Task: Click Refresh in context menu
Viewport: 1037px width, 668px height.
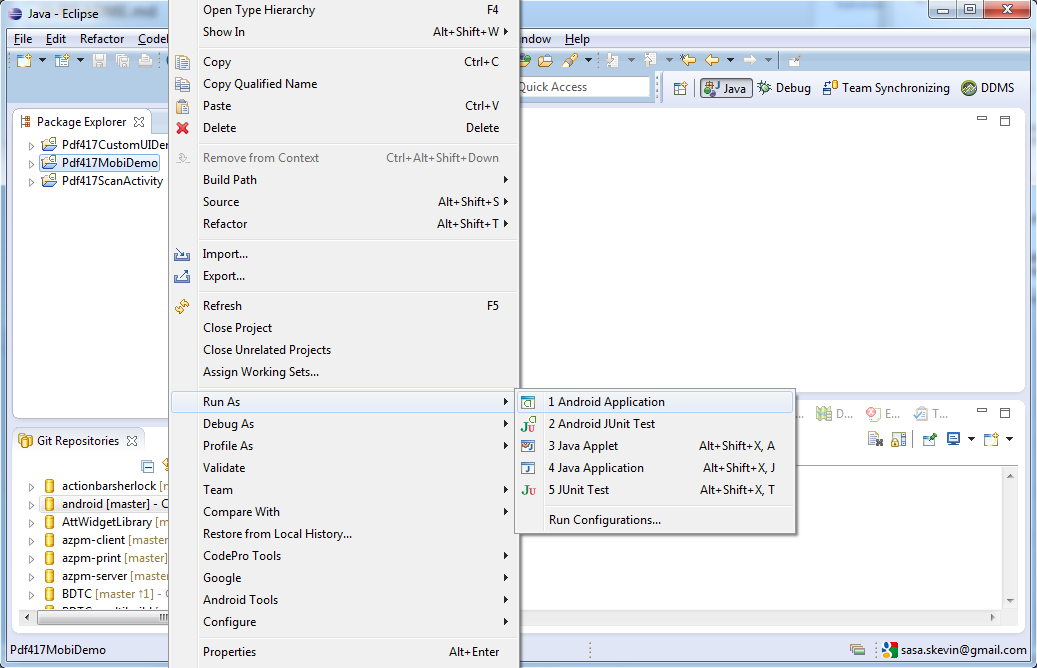Action: pos(343,306)
